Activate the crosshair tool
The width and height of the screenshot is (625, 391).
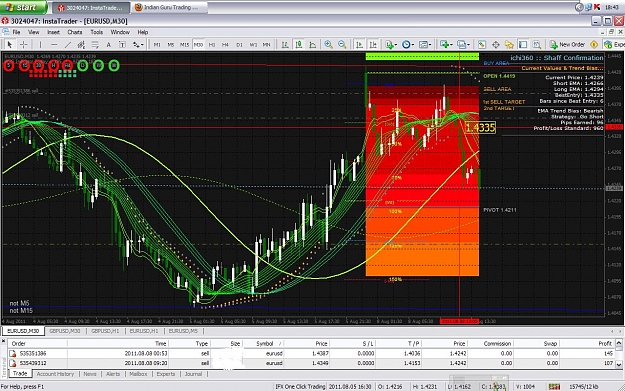pyautogui.click(x=24, y=45)
